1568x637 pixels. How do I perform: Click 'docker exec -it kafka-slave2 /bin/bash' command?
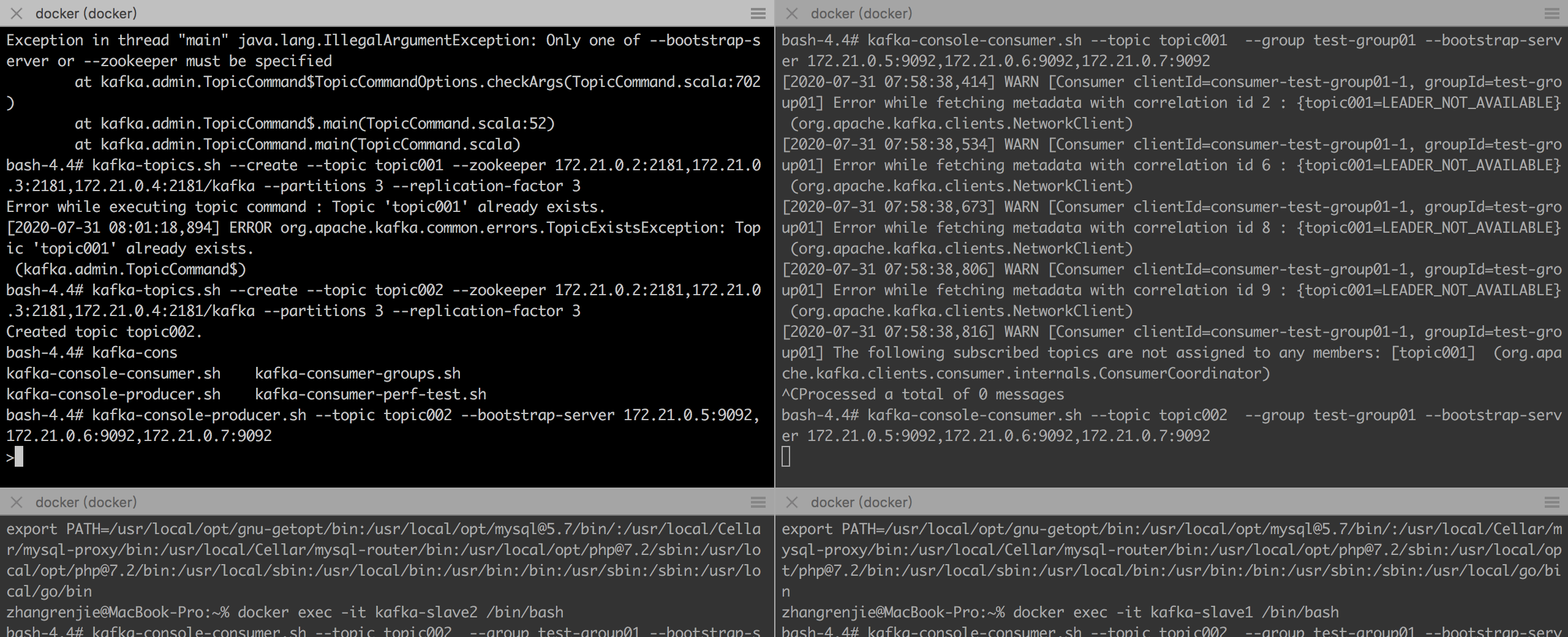tap(401, 612)
